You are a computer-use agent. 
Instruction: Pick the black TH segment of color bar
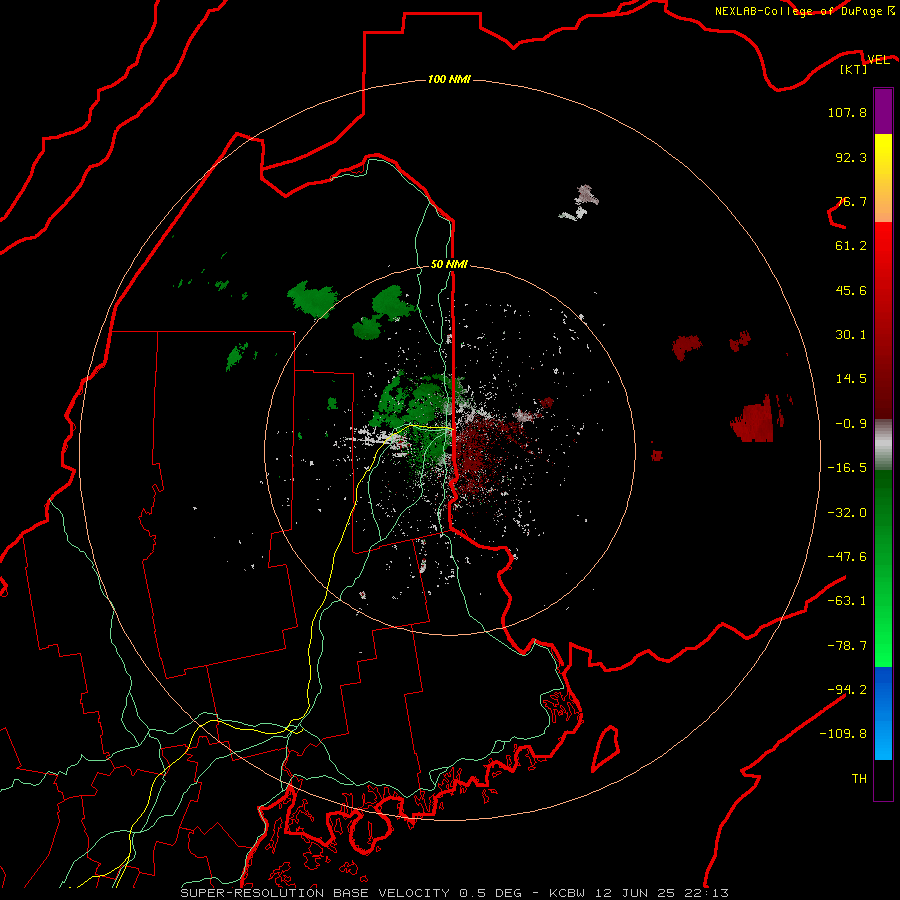[883, 779]
